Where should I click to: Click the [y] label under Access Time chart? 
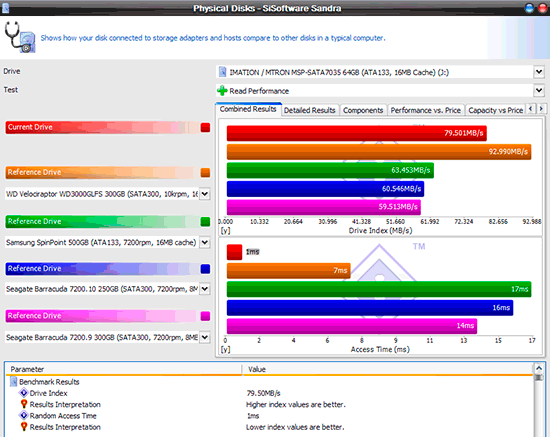pos(225,350)
